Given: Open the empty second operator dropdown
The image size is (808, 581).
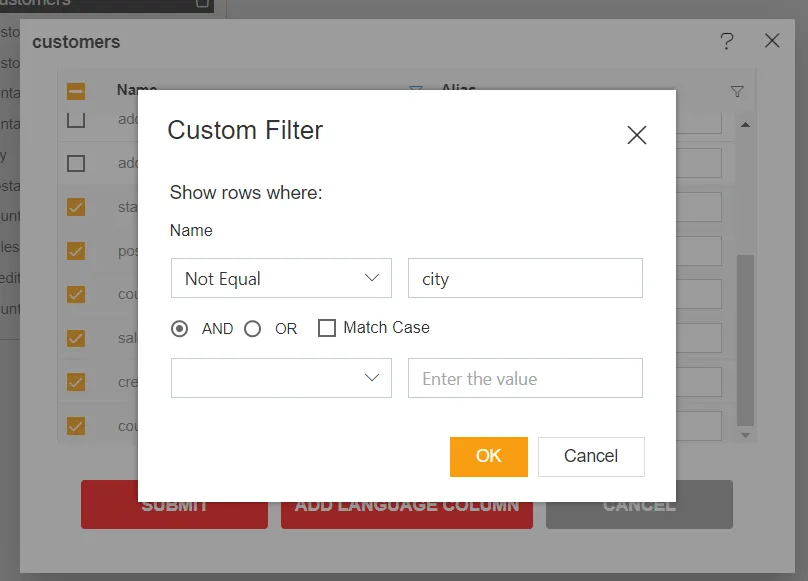Looking at the screenshot, I should pyautogui.click(x=281, y=378).
